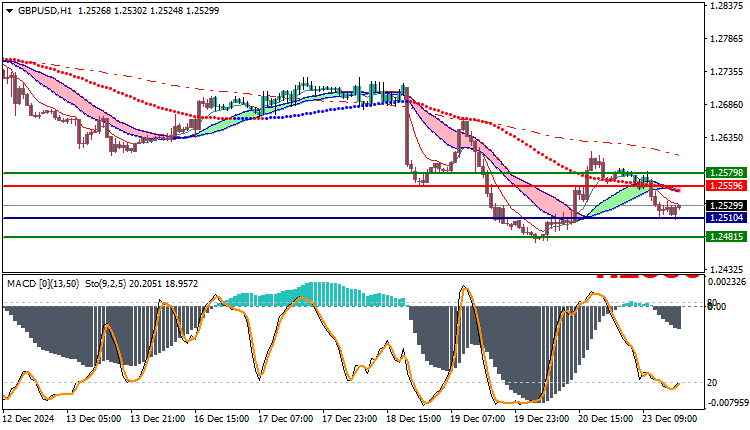Click the 17 Dec 23:00 time label
The image size is (750, 430).
(x=350, y=419)
